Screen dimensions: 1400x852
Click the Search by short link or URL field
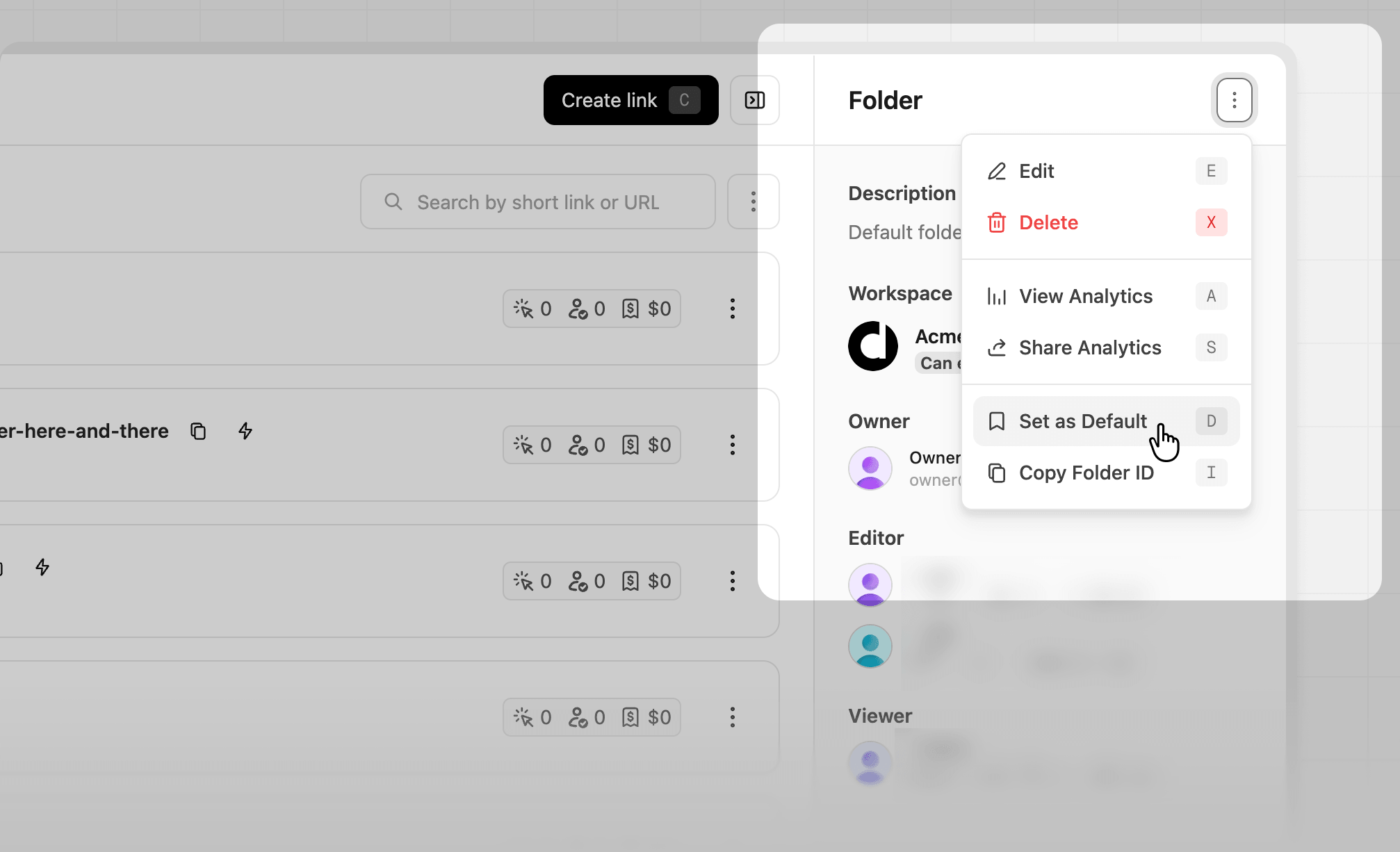(538, 202)
